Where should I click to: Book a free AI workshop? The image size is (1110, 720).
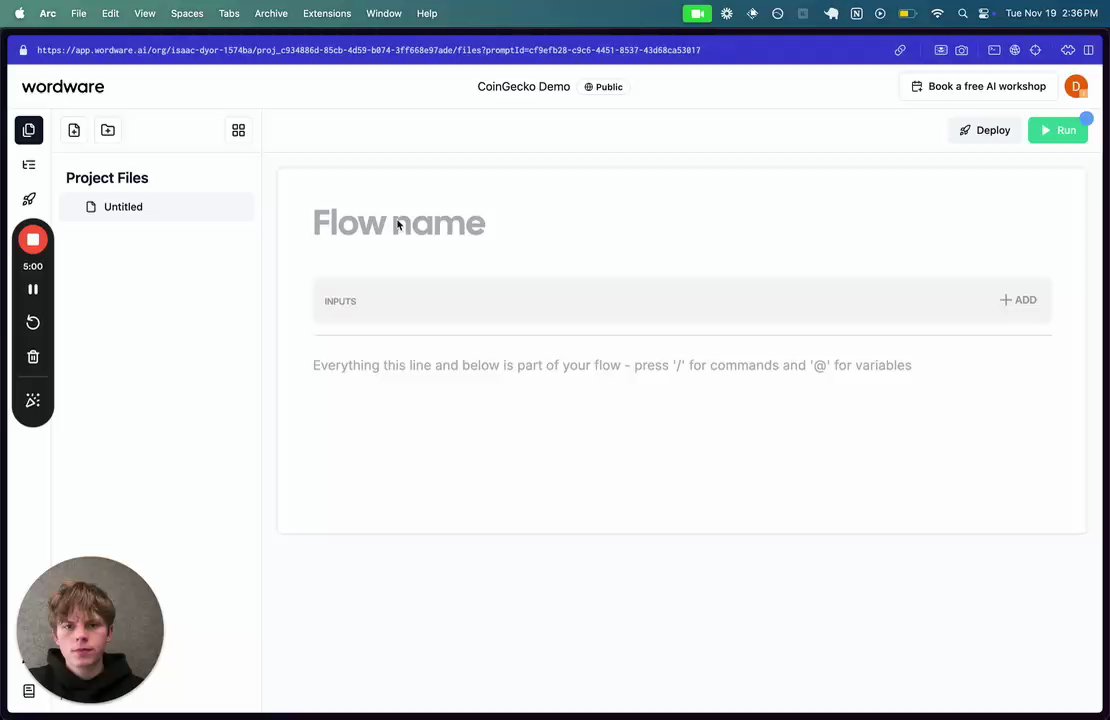pos(978,86)
